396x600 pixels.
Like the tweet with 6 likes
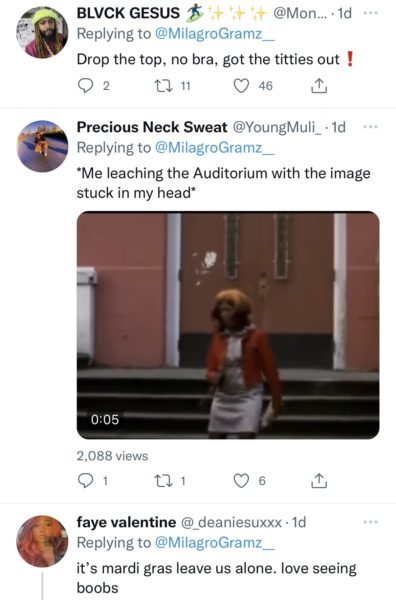click(241, 481)
